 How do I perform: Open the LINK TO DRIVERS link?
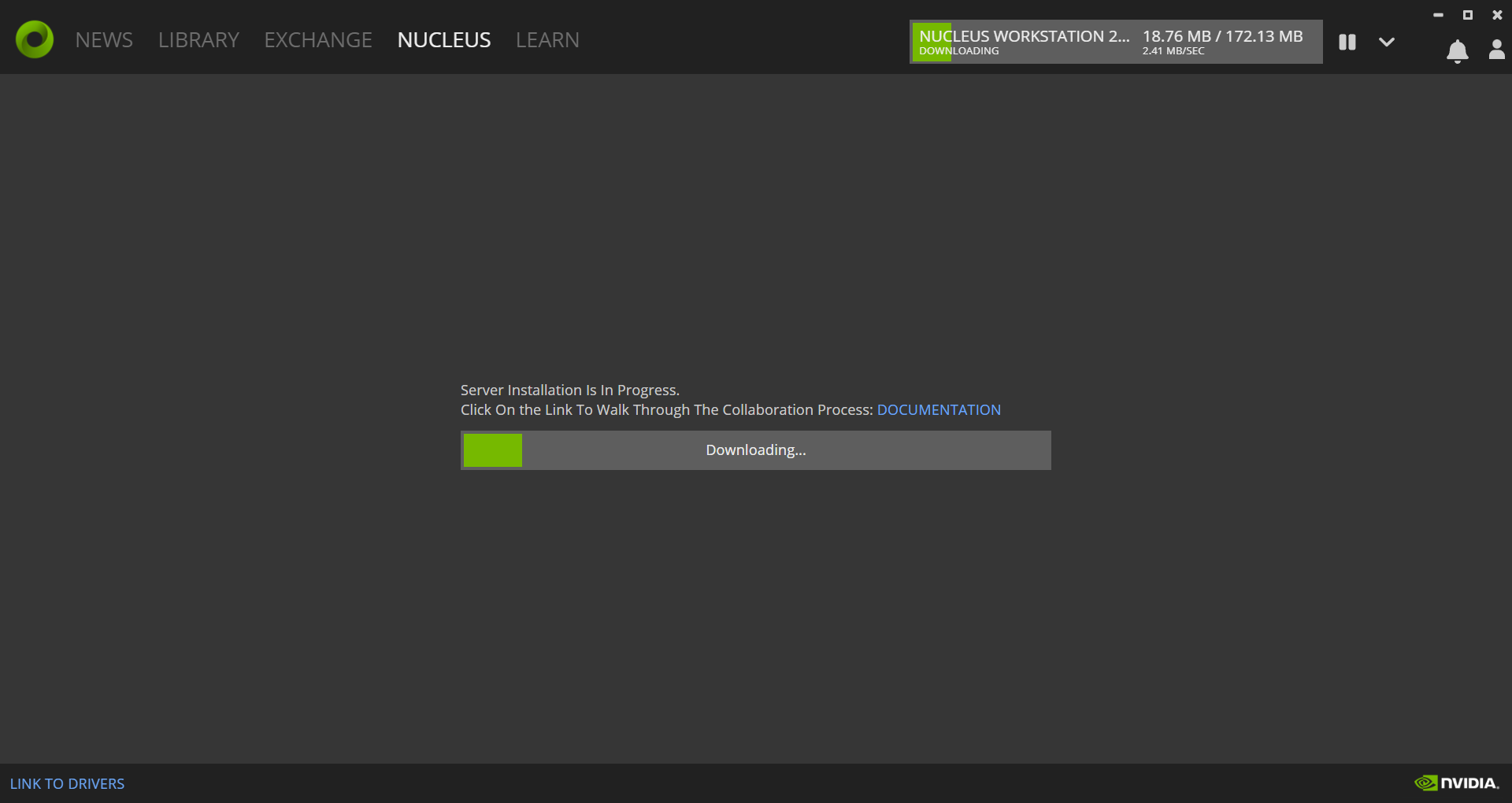coord(67,784)
